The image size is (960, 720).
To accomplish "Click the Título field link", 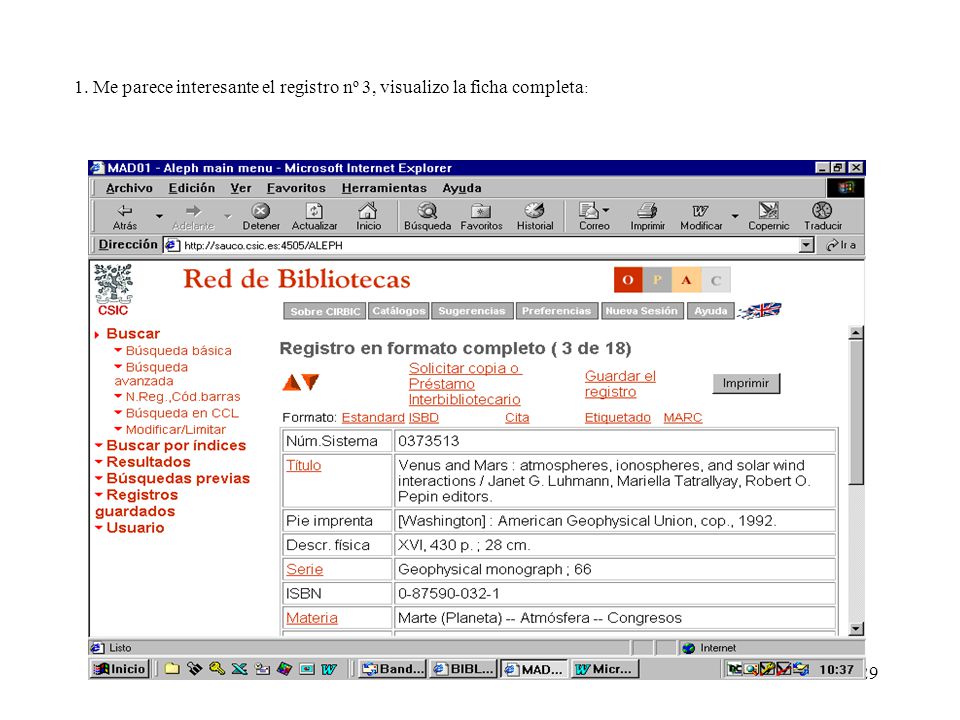I will (303, 465).
